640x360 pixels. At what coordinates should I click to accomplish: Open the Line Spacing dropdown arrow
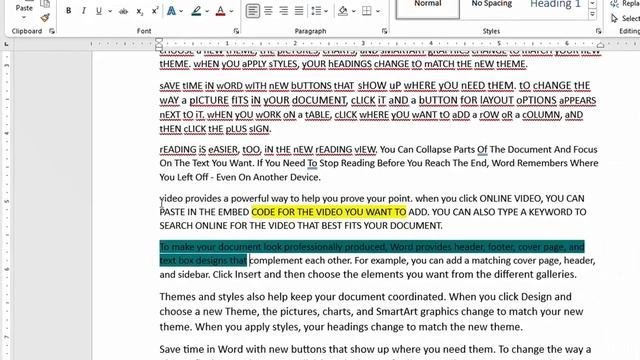pos(326,11)
